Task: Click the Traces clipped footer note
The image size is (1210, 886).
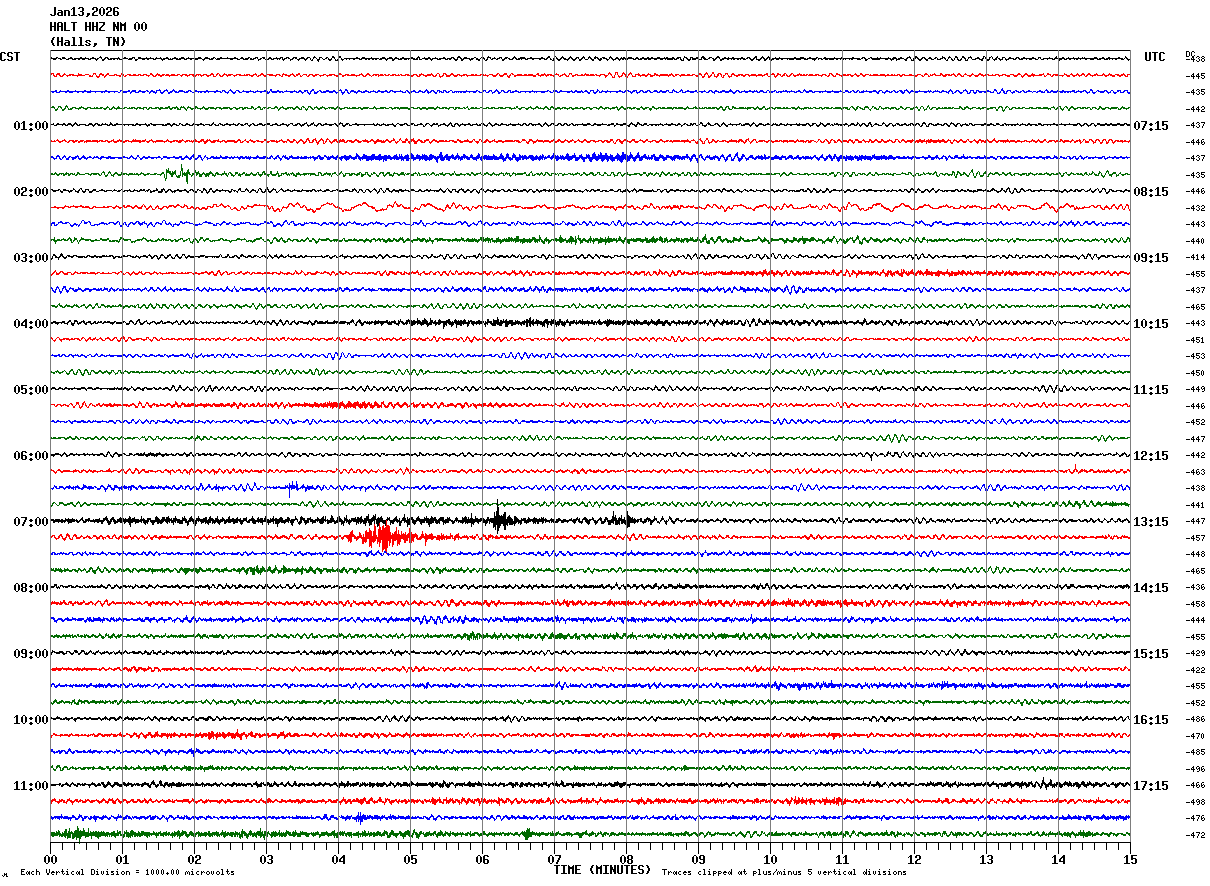Action: tap(784, 873)
